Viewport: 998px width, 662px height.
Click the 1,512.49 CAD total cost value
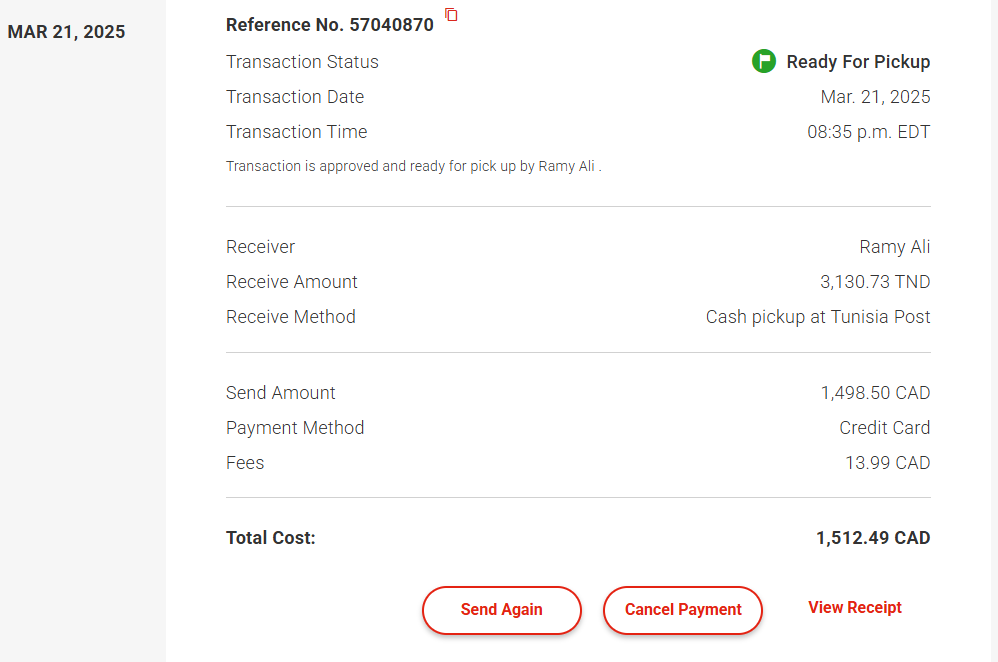(873, 538)
